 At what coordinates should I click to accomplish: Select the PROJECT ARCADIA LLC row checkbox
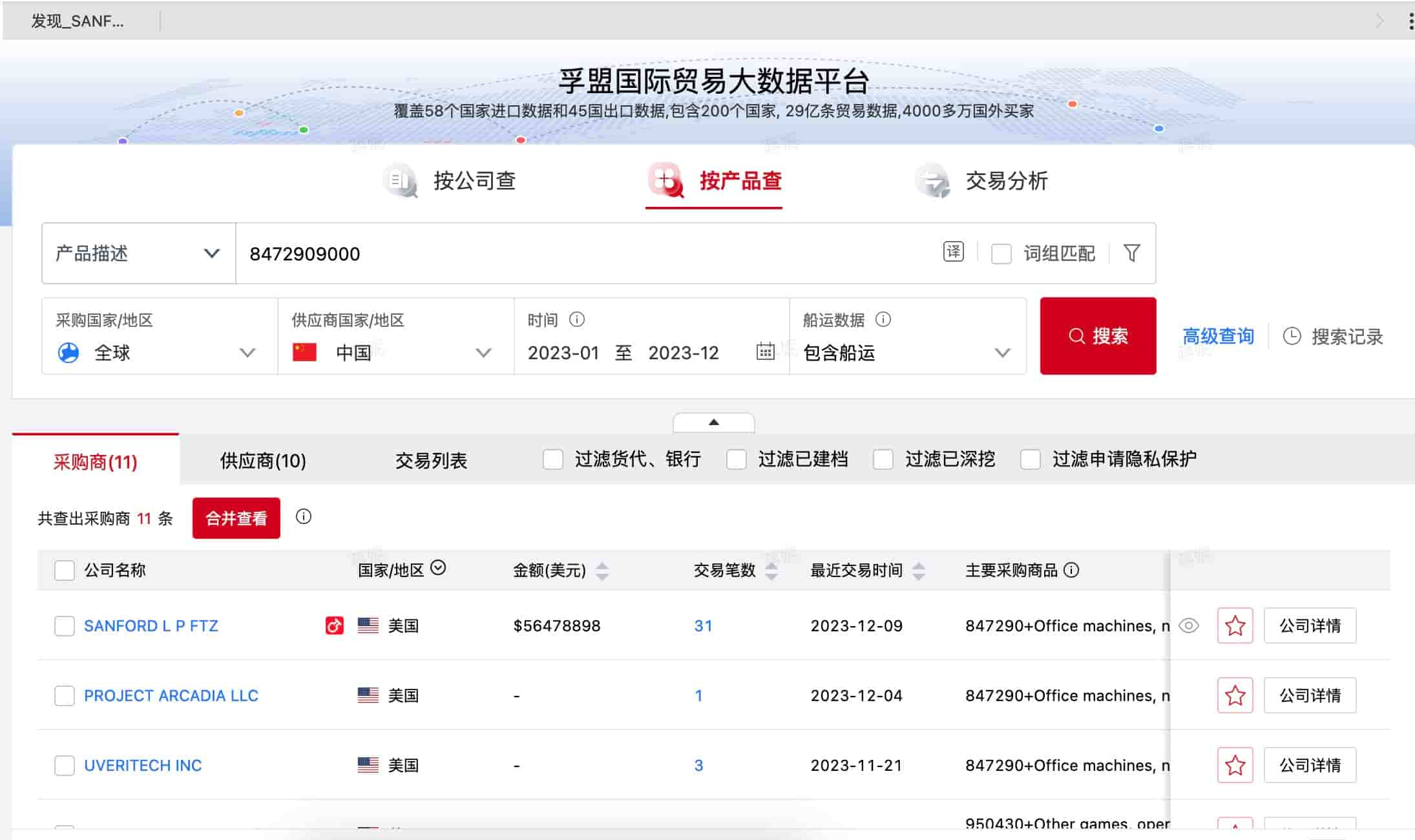[x=65, y=696]
